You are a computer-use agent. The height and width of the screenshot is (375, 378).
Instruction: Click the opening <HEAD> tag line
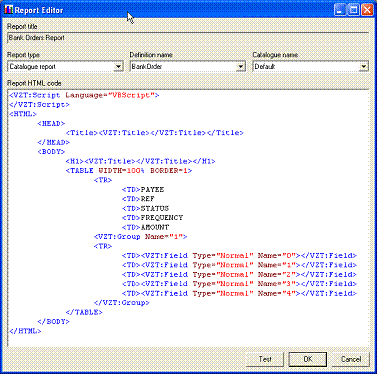pos(51,124)
